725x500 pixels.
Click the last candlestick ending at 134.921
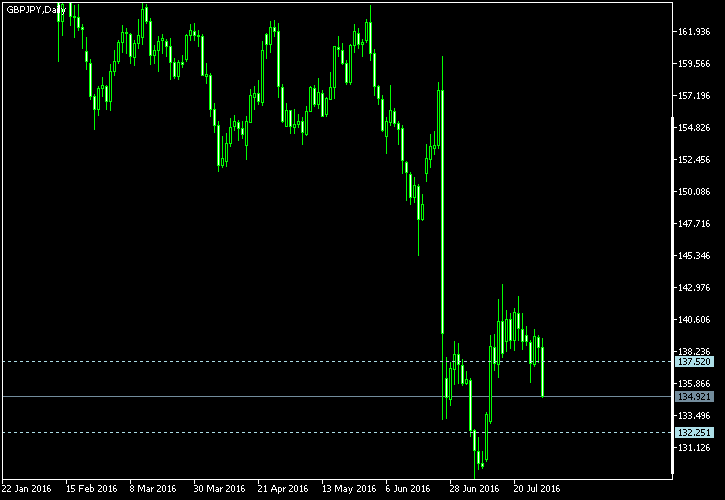[x=542, y=371]
